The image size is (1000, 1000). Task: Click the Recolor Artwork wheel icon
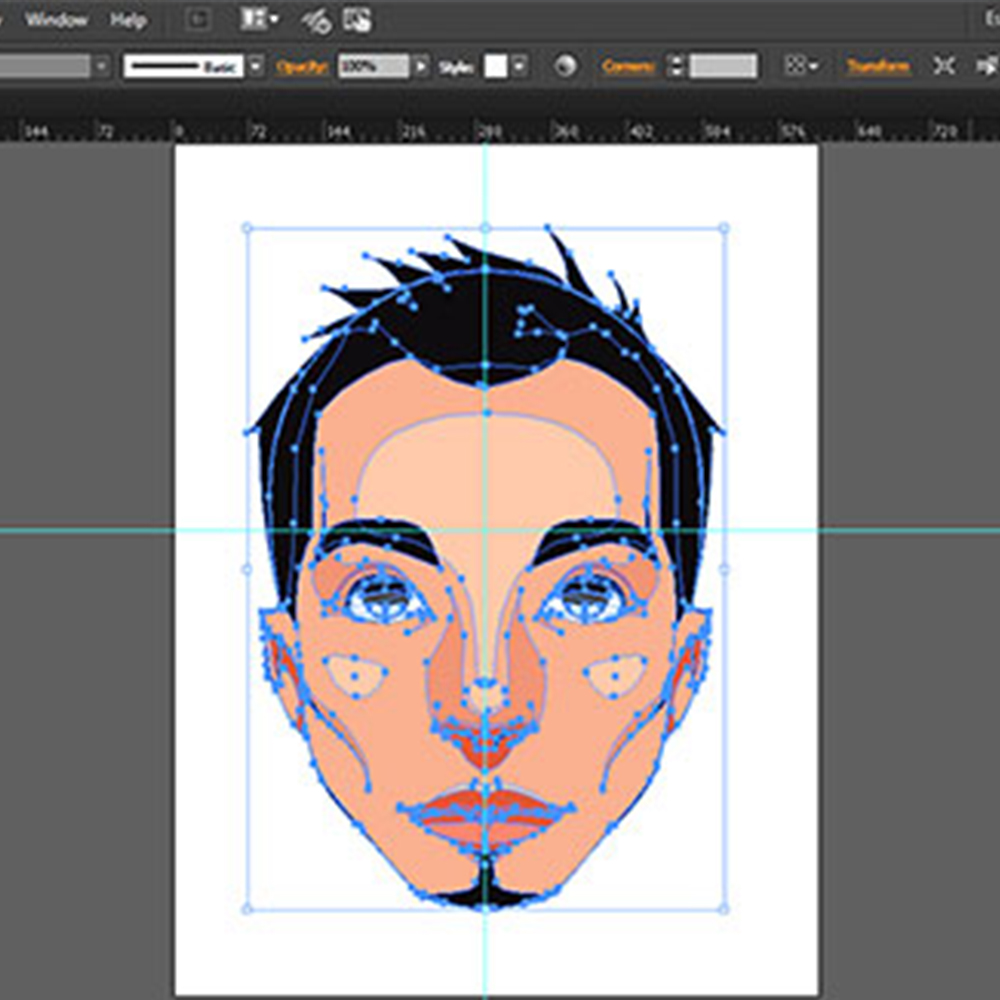(566, 65)
